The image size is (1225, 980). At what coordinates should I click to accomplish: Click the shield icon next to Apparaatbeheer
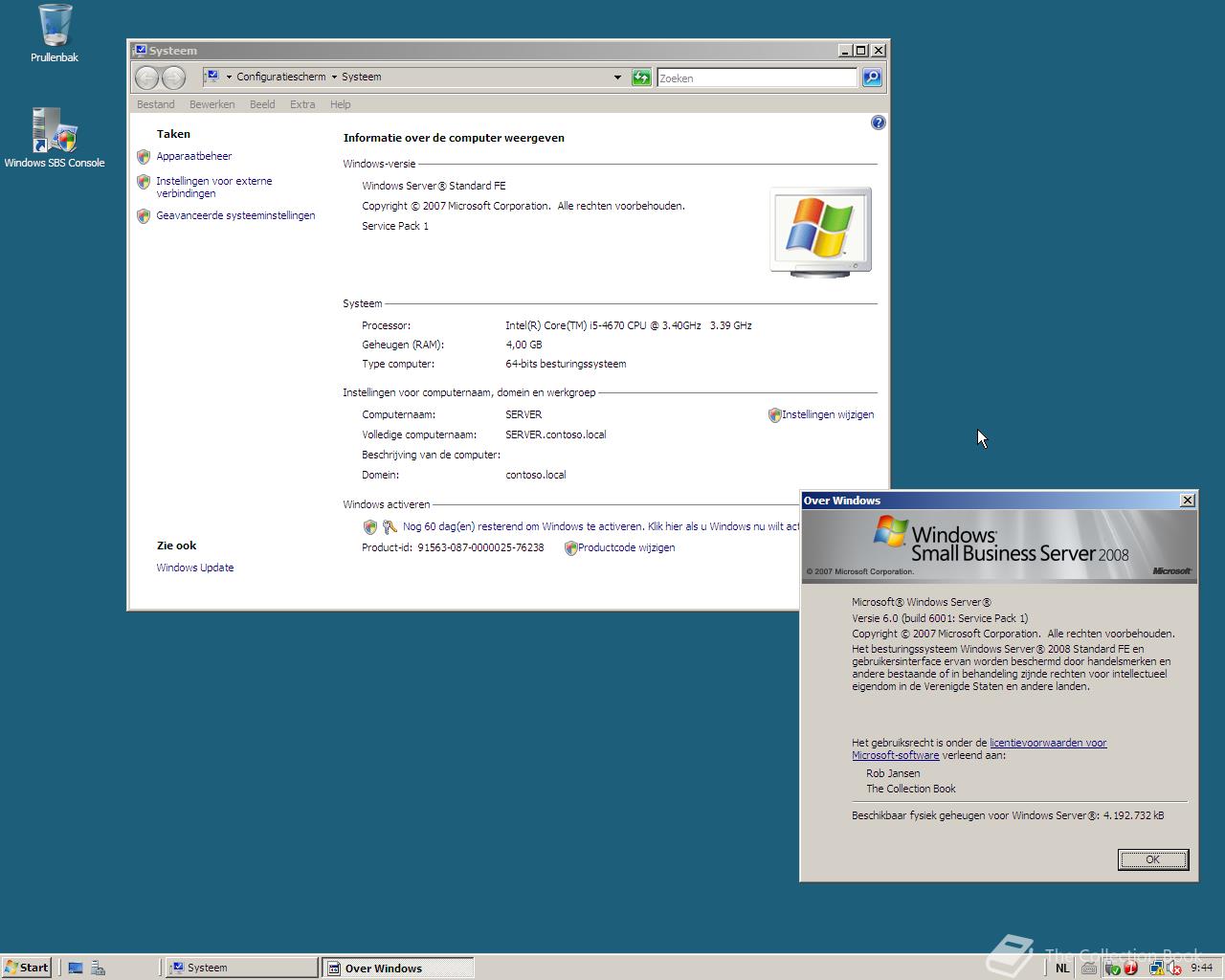point(144,156)
